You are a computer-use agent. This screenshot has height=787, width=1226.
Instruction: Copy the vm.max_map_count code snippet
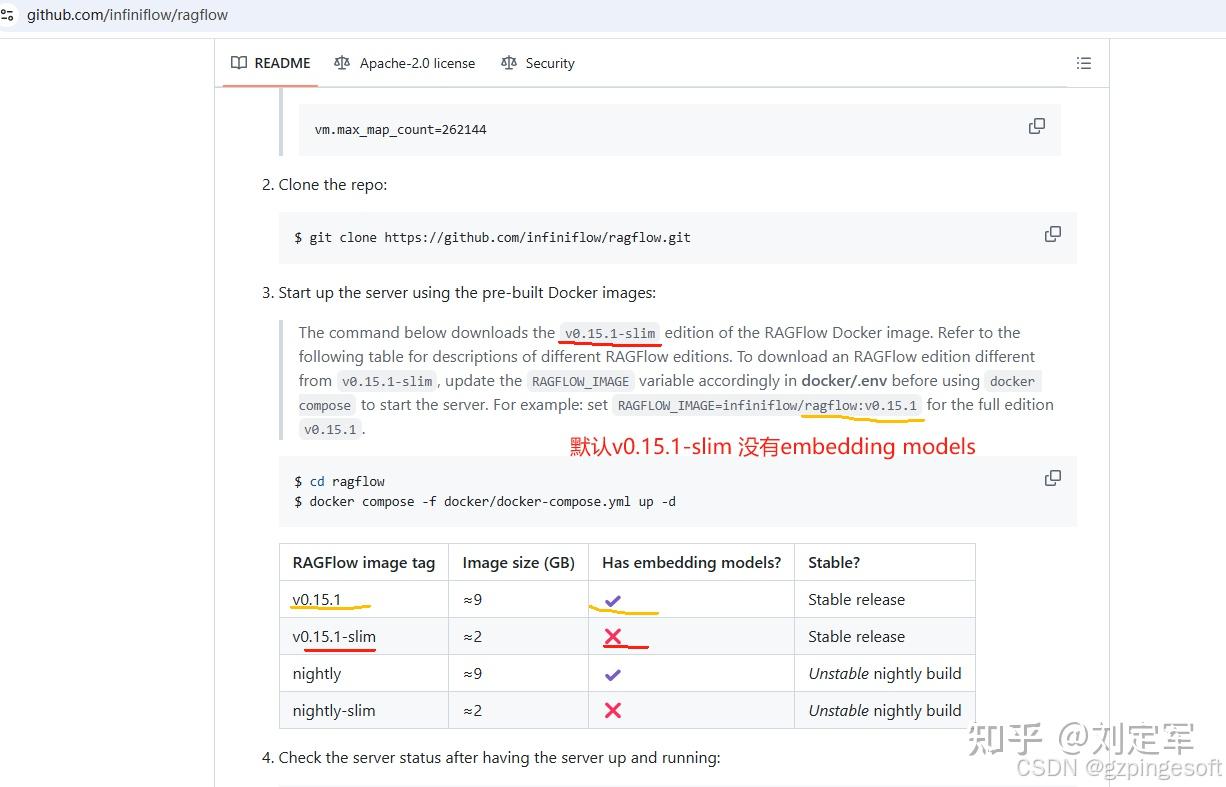pyautogui.click(x=1037, y=126)
